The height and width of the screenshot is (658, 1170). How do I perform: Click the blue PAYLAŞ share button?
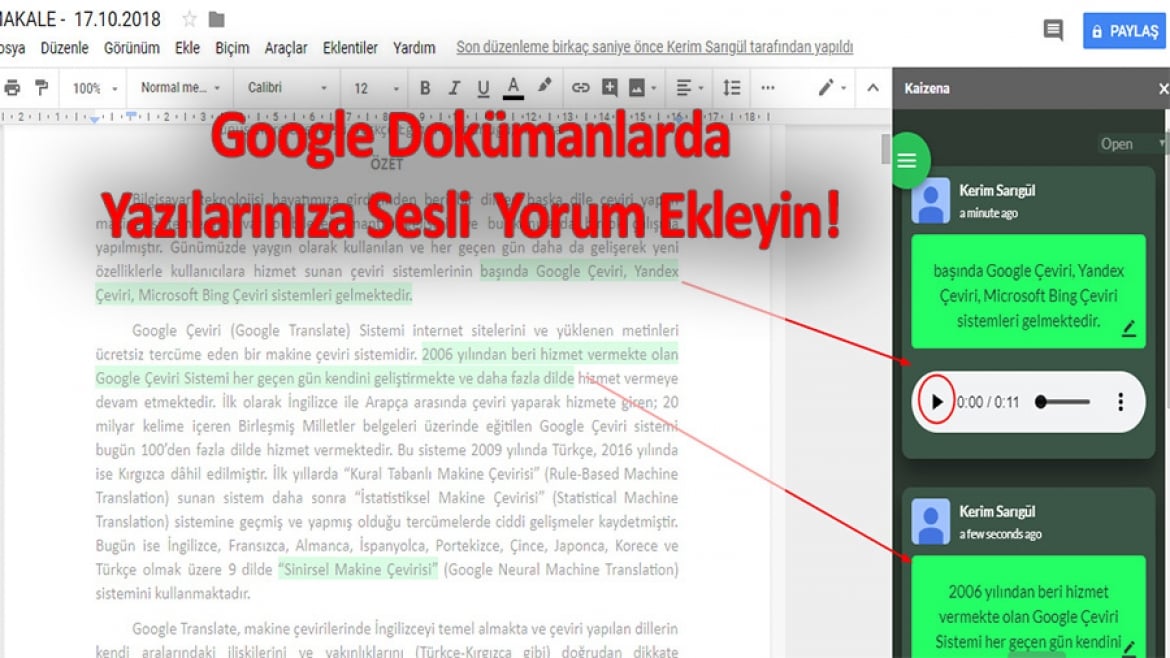[x=1124, y=31]
